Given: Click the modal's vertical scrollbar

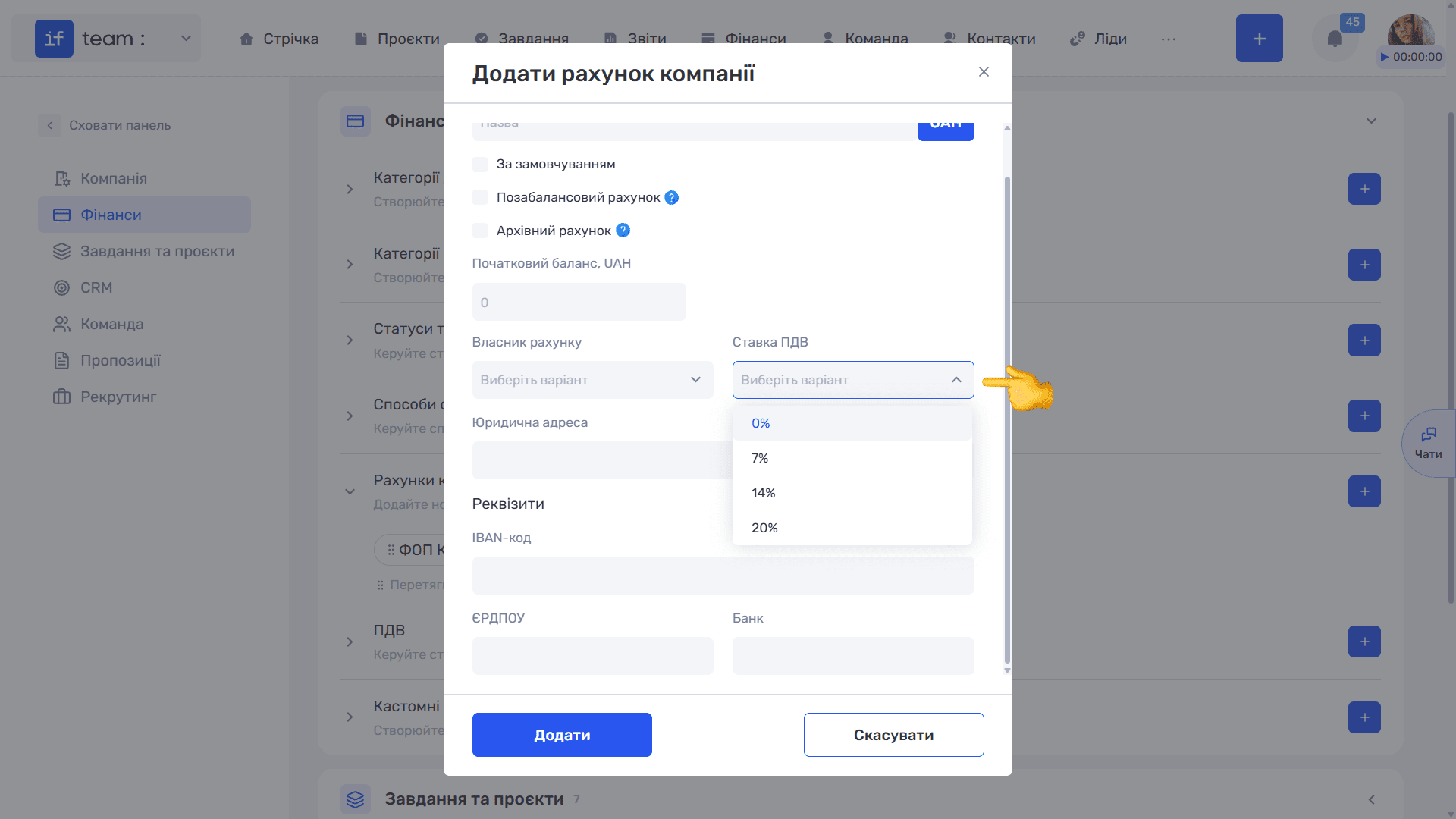Looking at the screenshot, I should coord(1007,420).
